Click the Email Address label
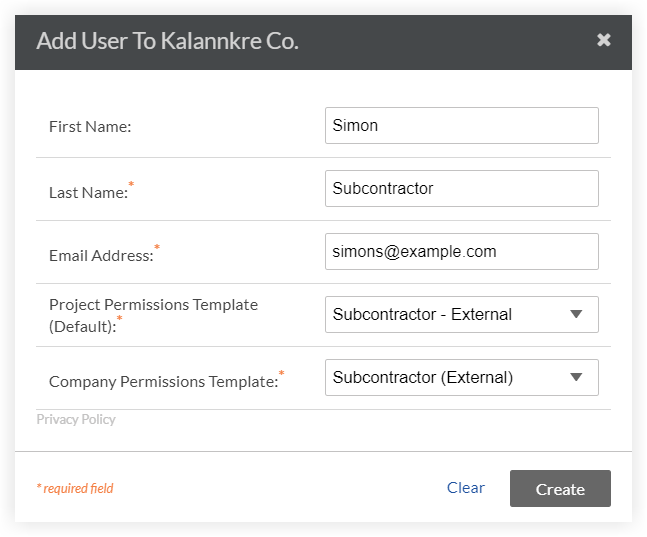 point(100,255)
